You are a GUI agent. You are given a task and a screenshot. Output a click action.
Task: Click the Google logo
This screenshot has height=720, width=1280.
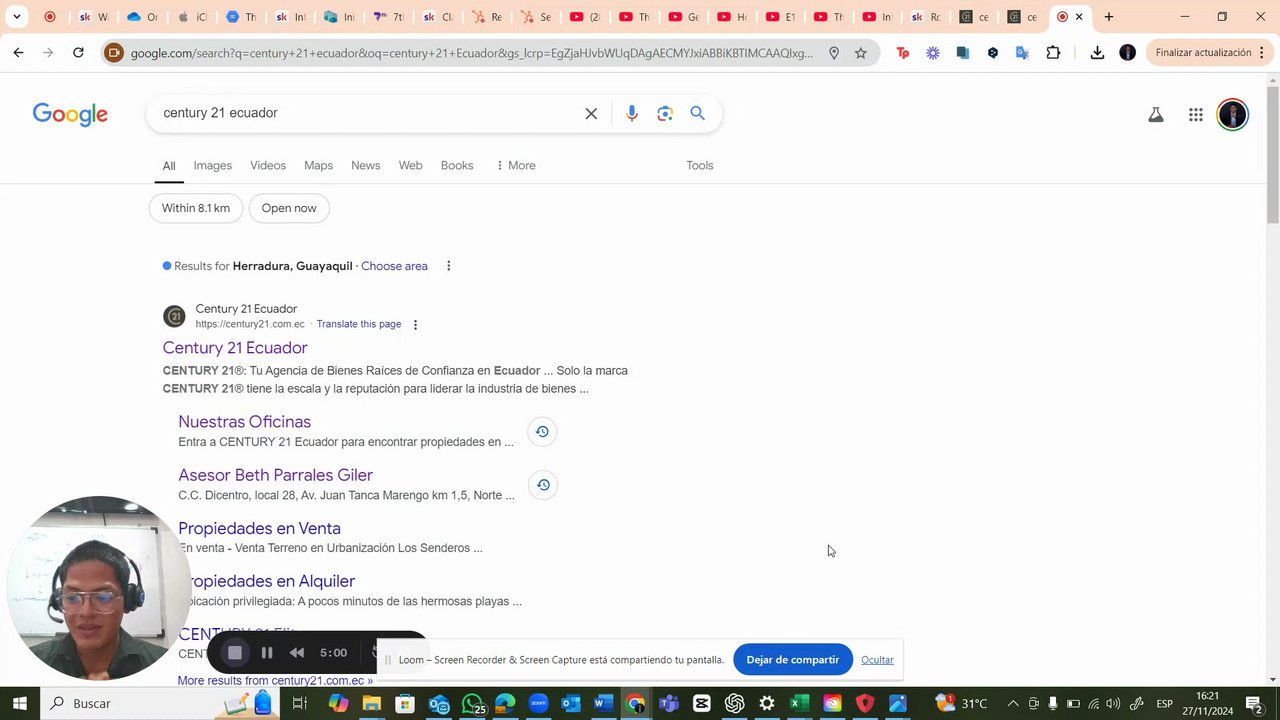[x=70, y=114]
